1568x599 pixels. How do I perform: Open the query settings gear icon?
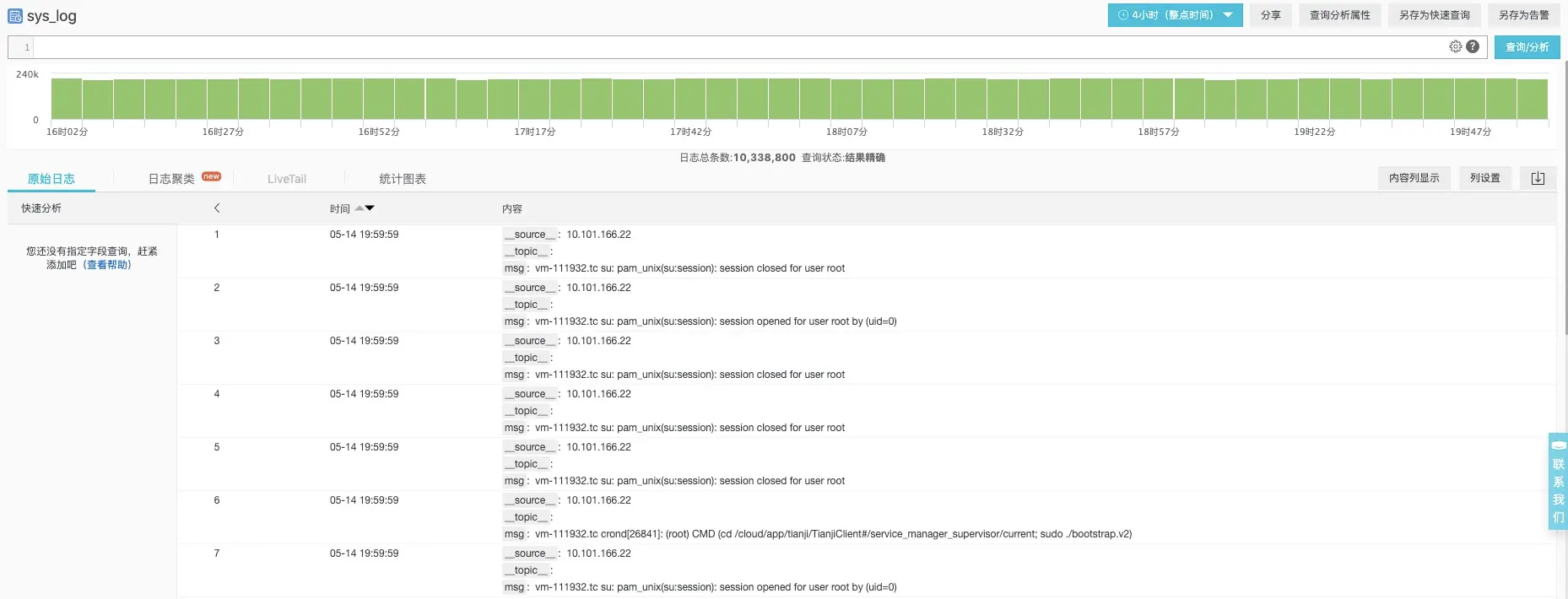[1455, 46]
